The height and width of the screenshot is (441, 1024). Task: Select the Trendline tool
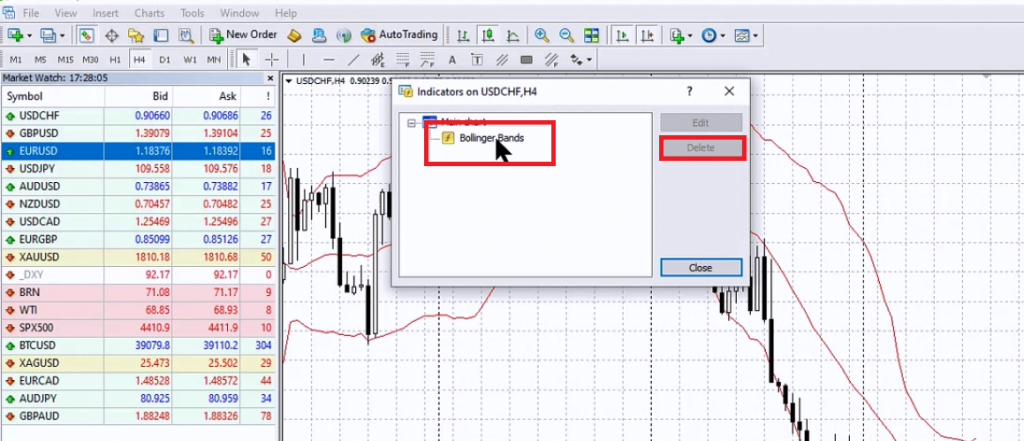tap(353, 60)
